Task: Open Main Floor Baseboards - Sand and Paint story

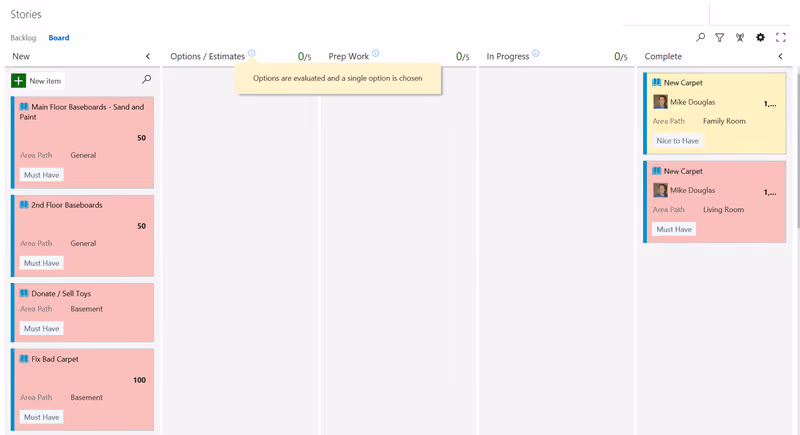Action: click(82, 112)
